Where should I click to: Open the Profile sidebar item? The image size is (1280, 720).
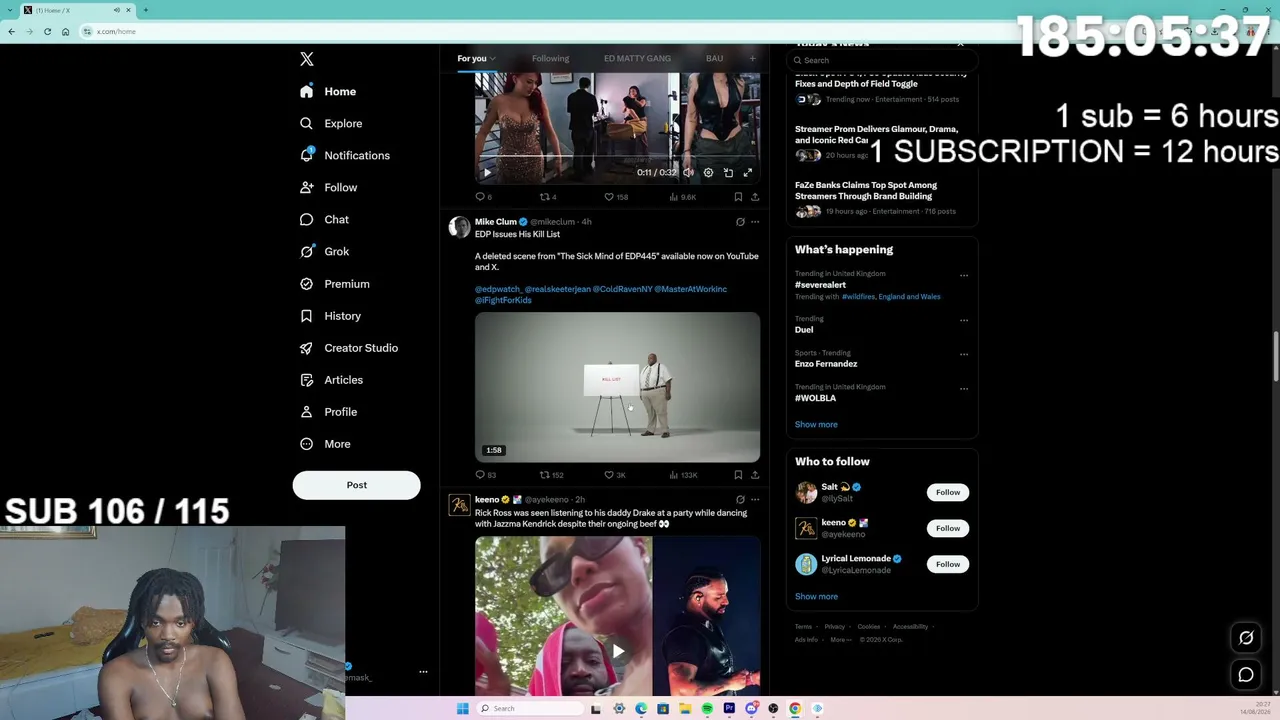pyautogui.click(x=328, y=412)
